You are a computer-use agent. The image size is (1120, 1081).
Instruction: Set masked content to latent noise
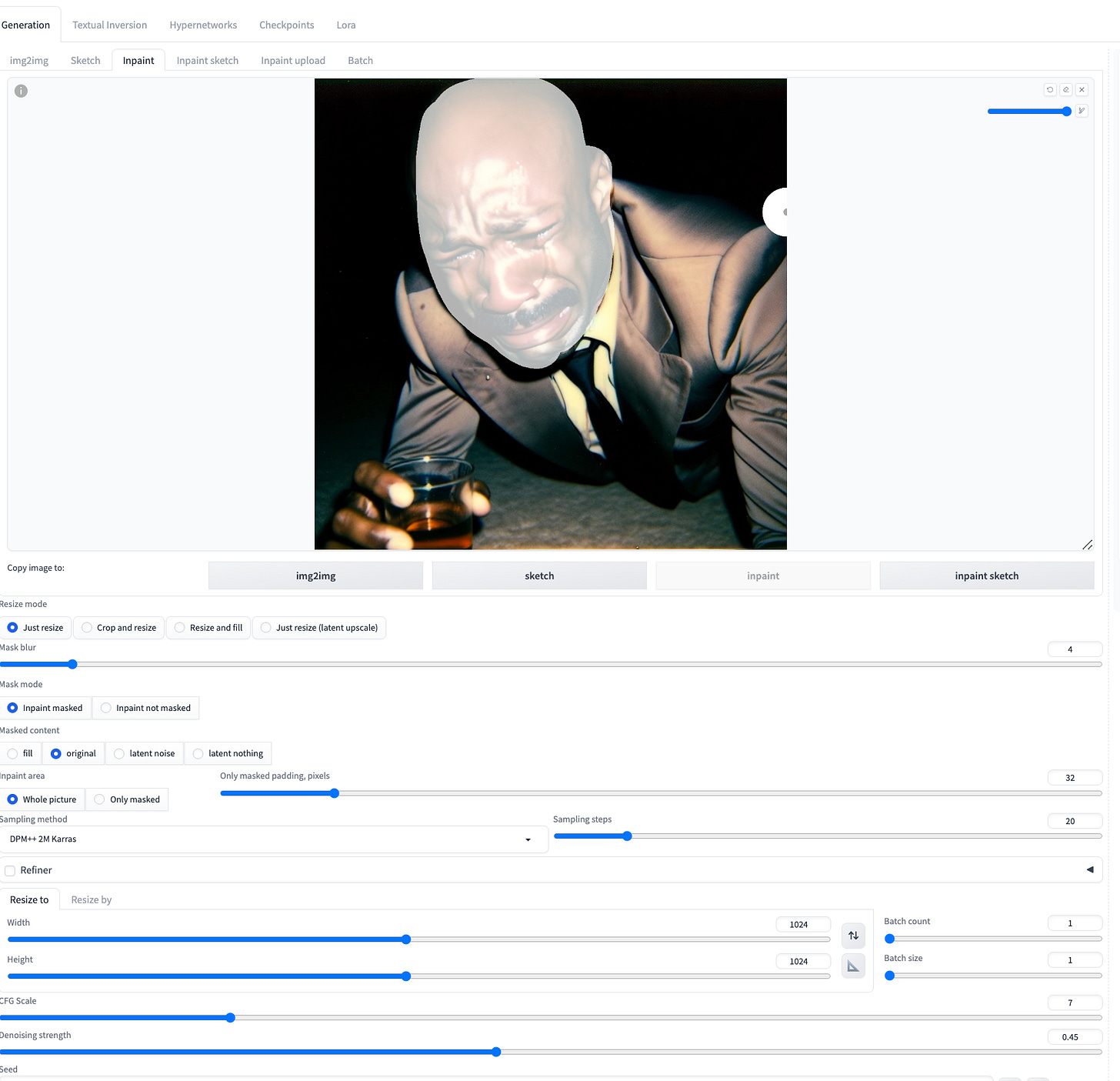click(x=145, y=753)
